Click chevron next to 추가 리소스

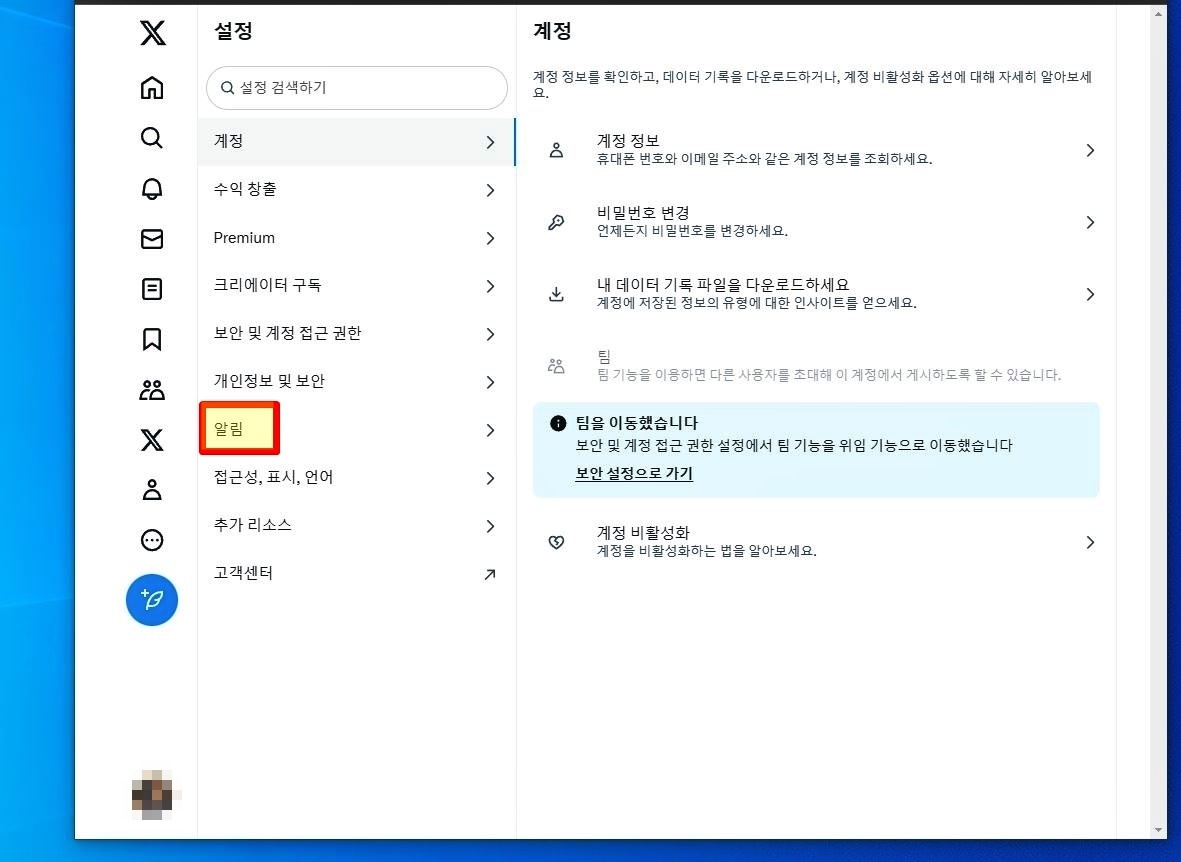tap(490, 527)
